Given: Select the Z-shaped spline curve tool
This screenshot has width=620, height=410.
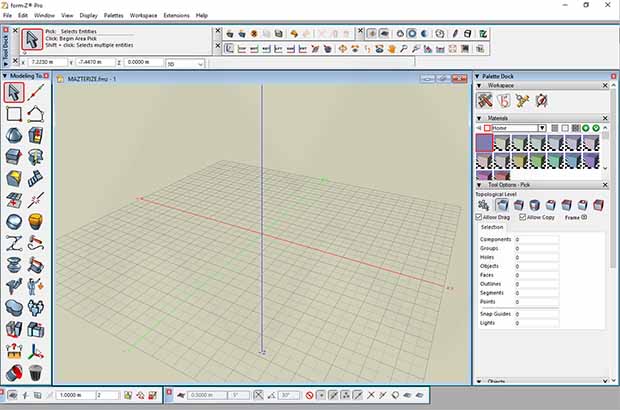Looking at the screenshot, I should click(x=14, y=243).
